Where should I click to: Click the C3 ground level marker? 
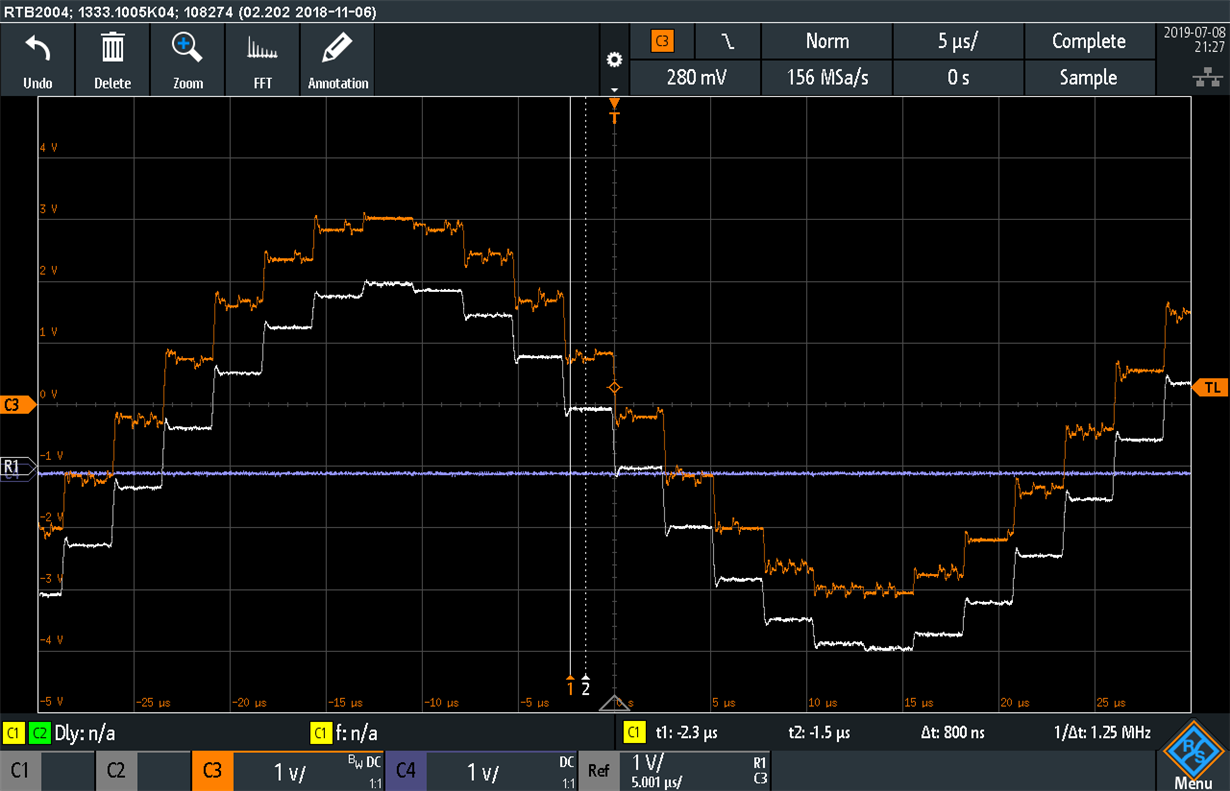pos(18,404)
